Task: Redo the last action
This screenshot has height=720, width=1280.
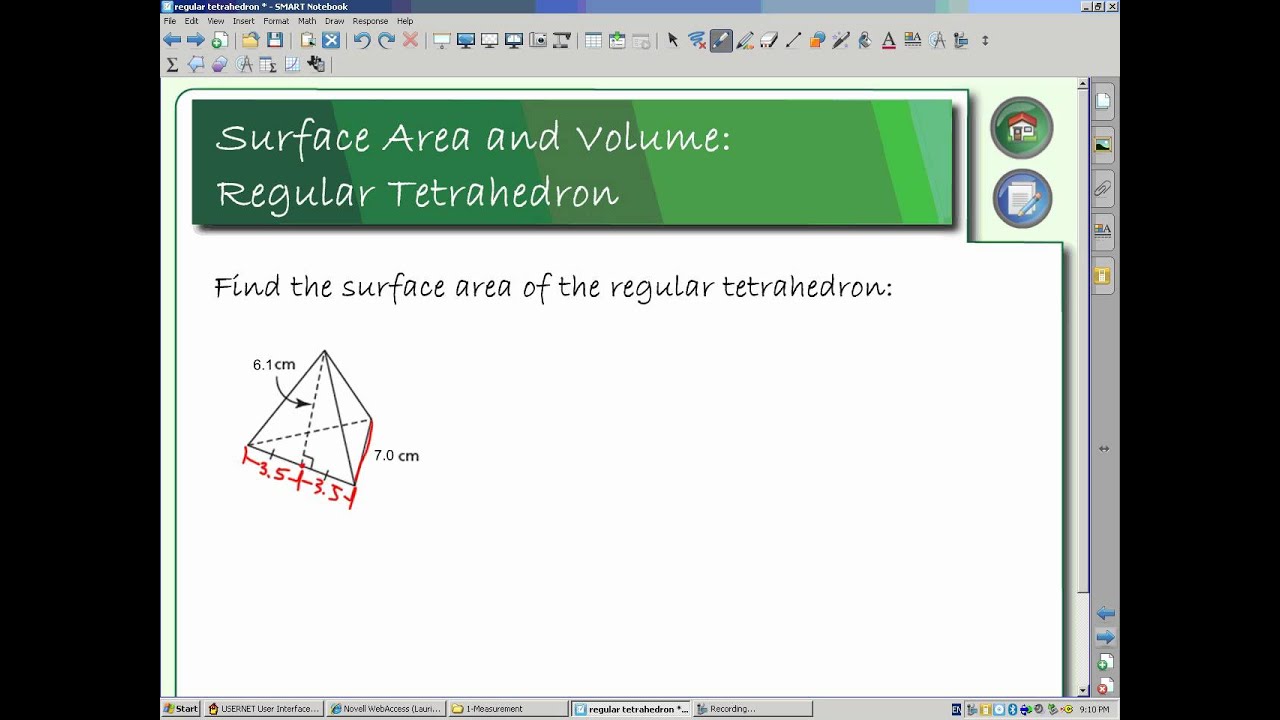Action: click(386, 40)
